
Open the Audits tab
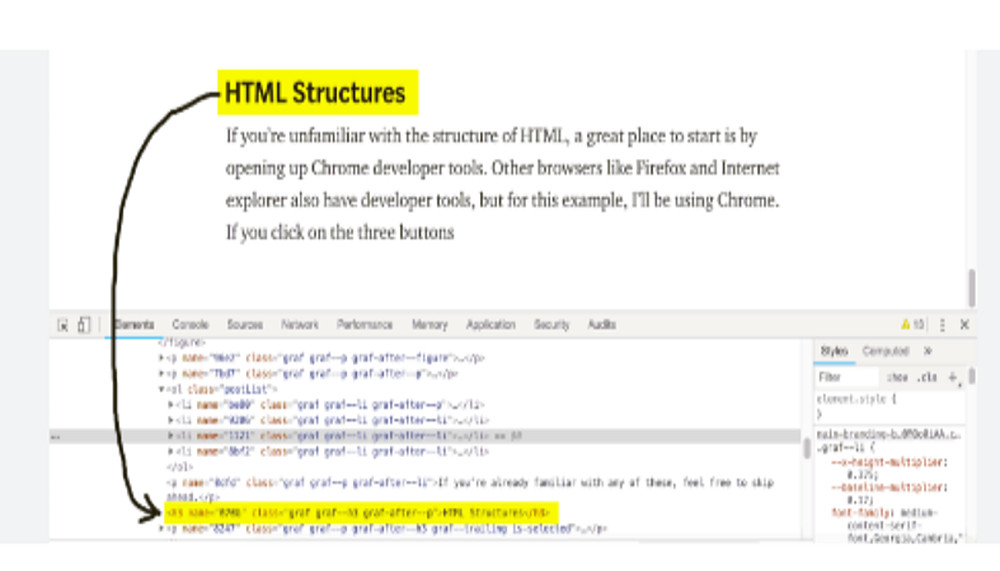(601, 325)
